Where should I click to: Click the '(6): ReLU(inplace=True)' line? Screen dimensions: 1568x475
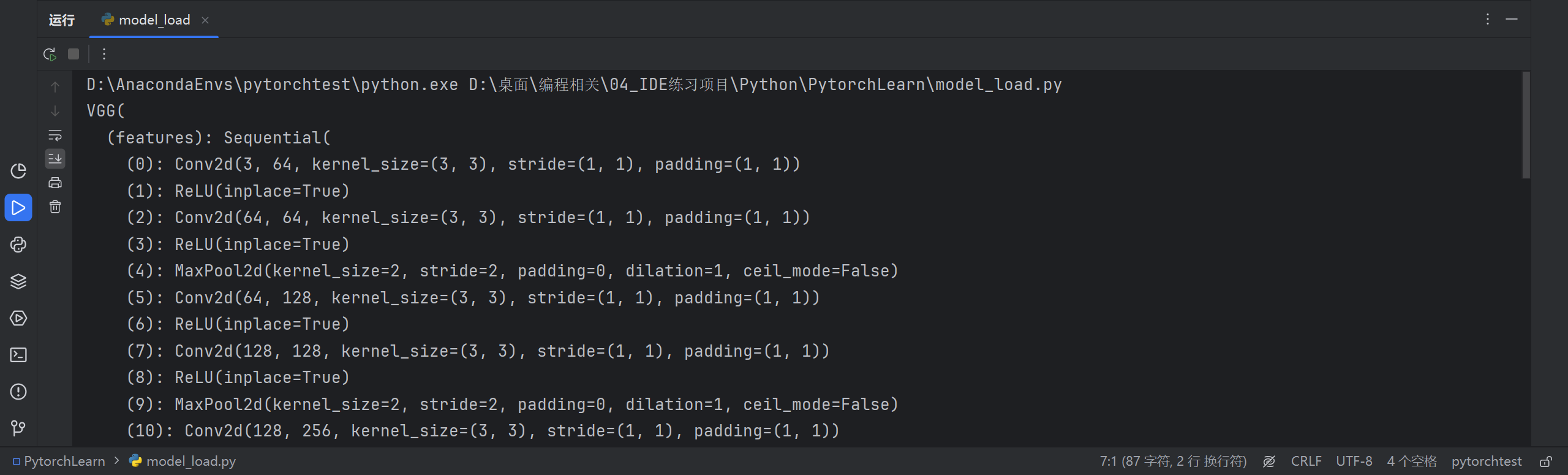pyautogui.click(x=238, y=324)
